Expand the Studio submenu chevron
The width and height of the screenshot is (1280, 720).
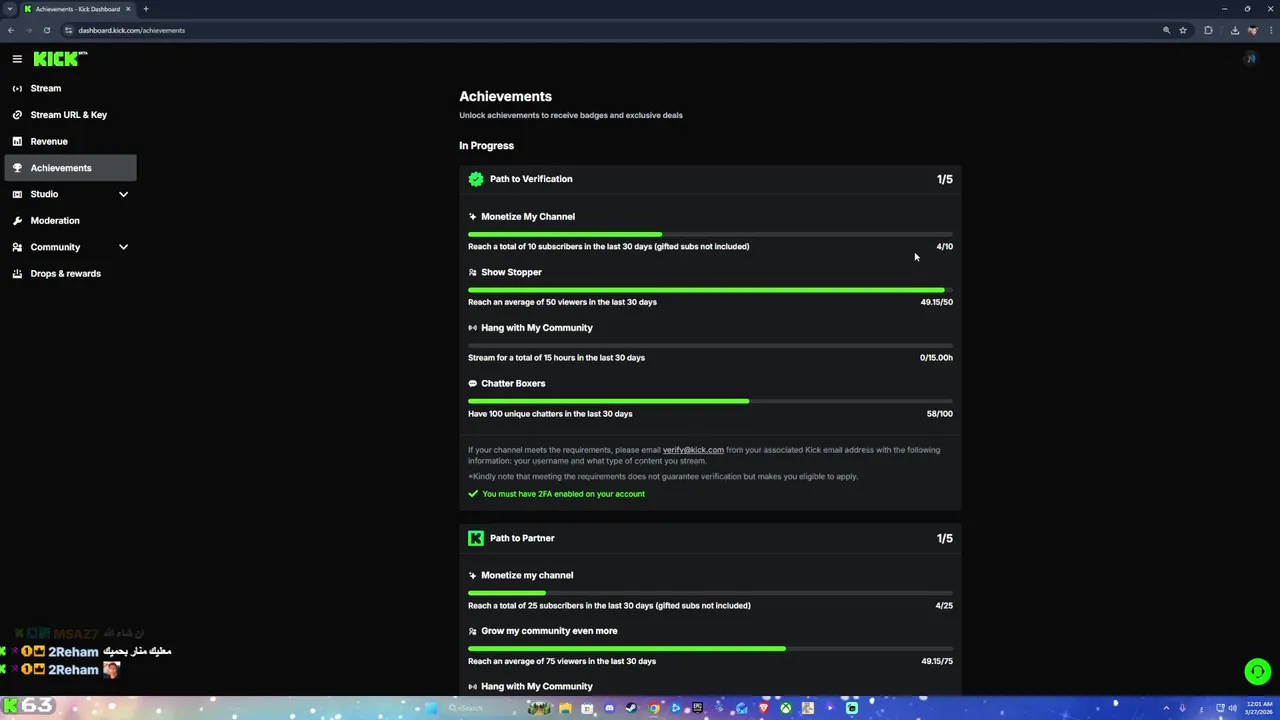[124, 194]
